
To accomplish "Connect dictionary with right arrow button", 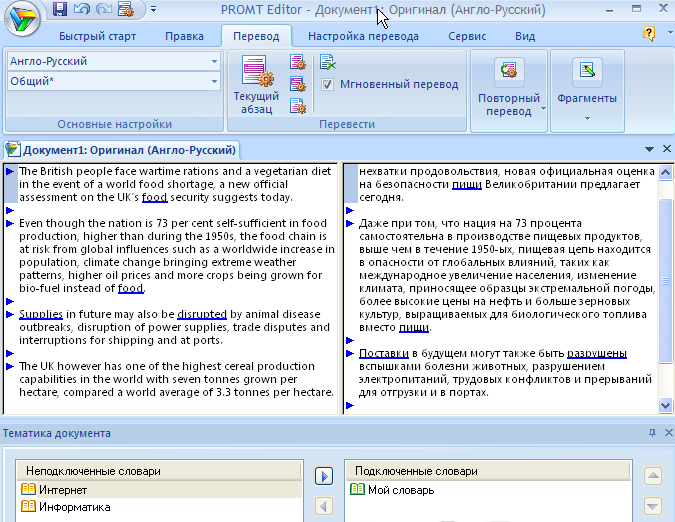I will pos(324,476).
